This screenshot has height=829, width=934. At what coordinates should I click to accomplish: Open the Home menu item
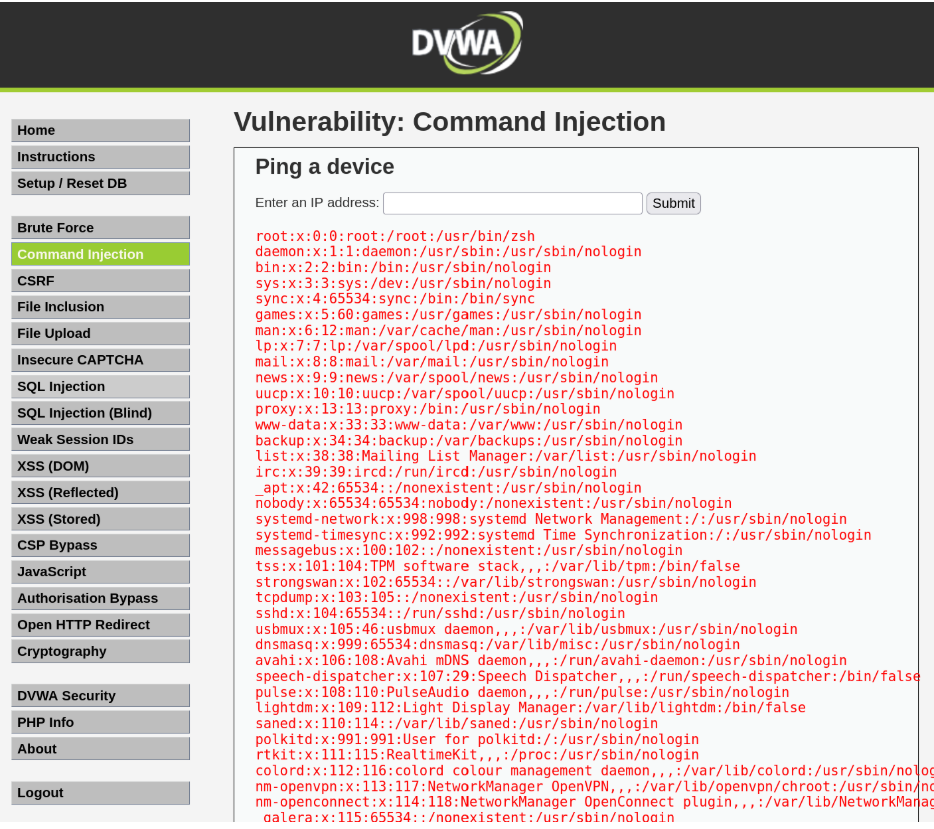click(100, 130)
